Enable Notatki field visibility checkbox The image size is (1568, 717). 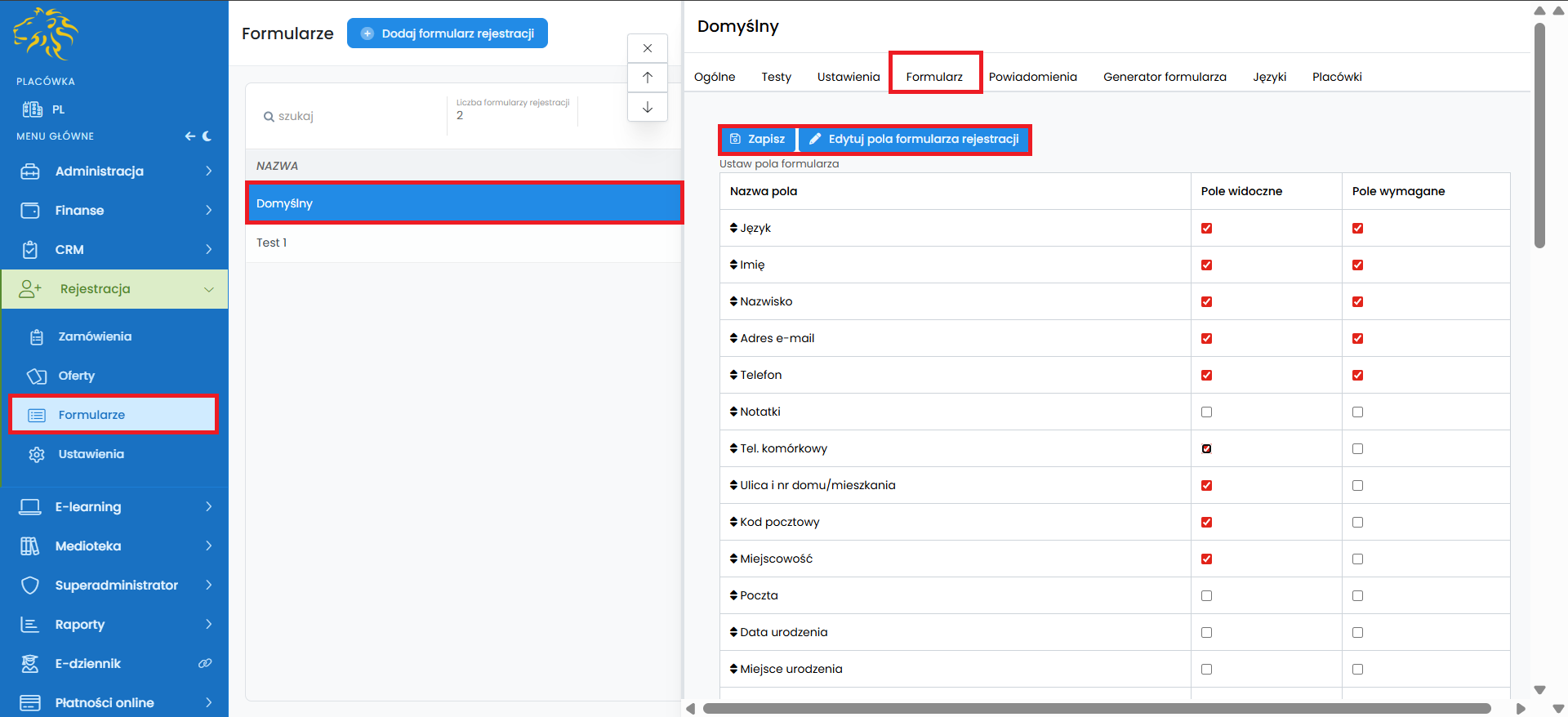1206,412
